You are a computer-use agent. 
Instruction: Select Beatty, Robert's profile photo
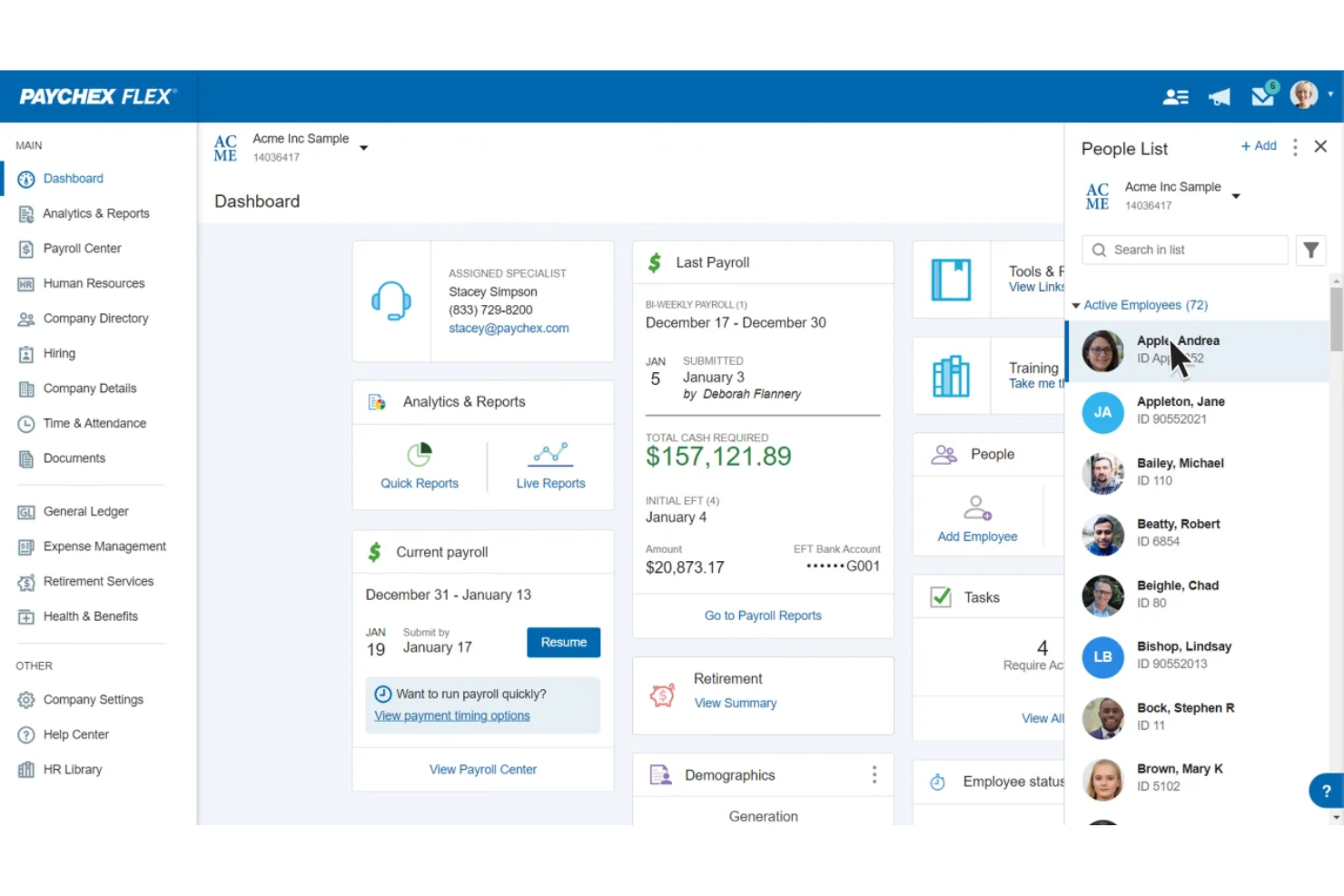[x=1102, y=535]
